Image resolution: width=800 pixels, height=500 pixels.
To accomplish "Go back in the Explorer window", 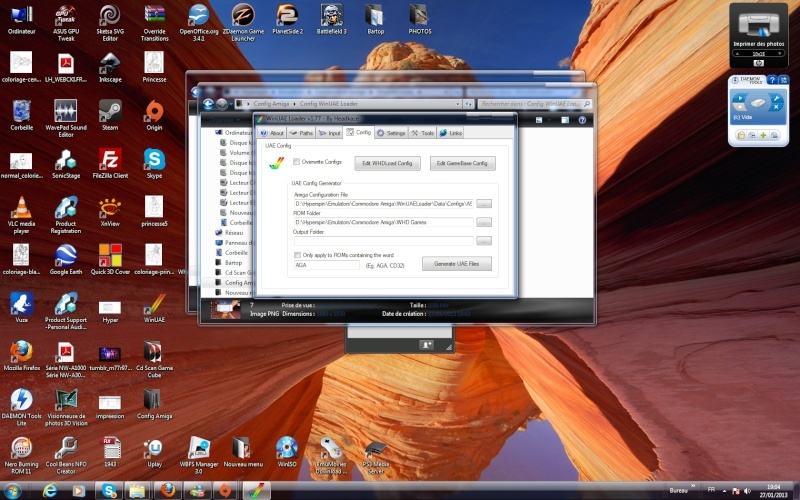I will pyautogui.click(x=208, y=104).
